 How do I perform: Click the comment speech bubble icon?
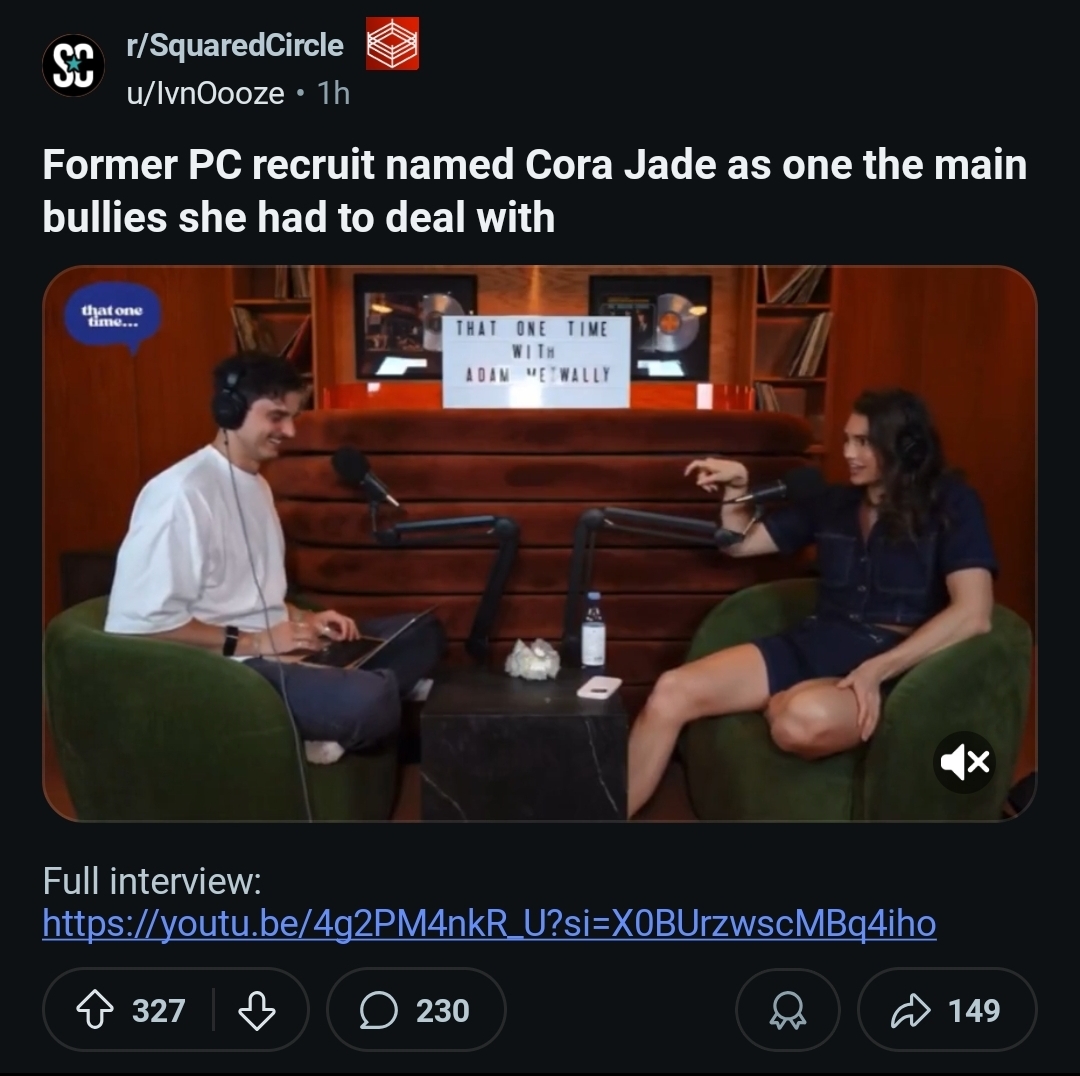click(378, 1011)
